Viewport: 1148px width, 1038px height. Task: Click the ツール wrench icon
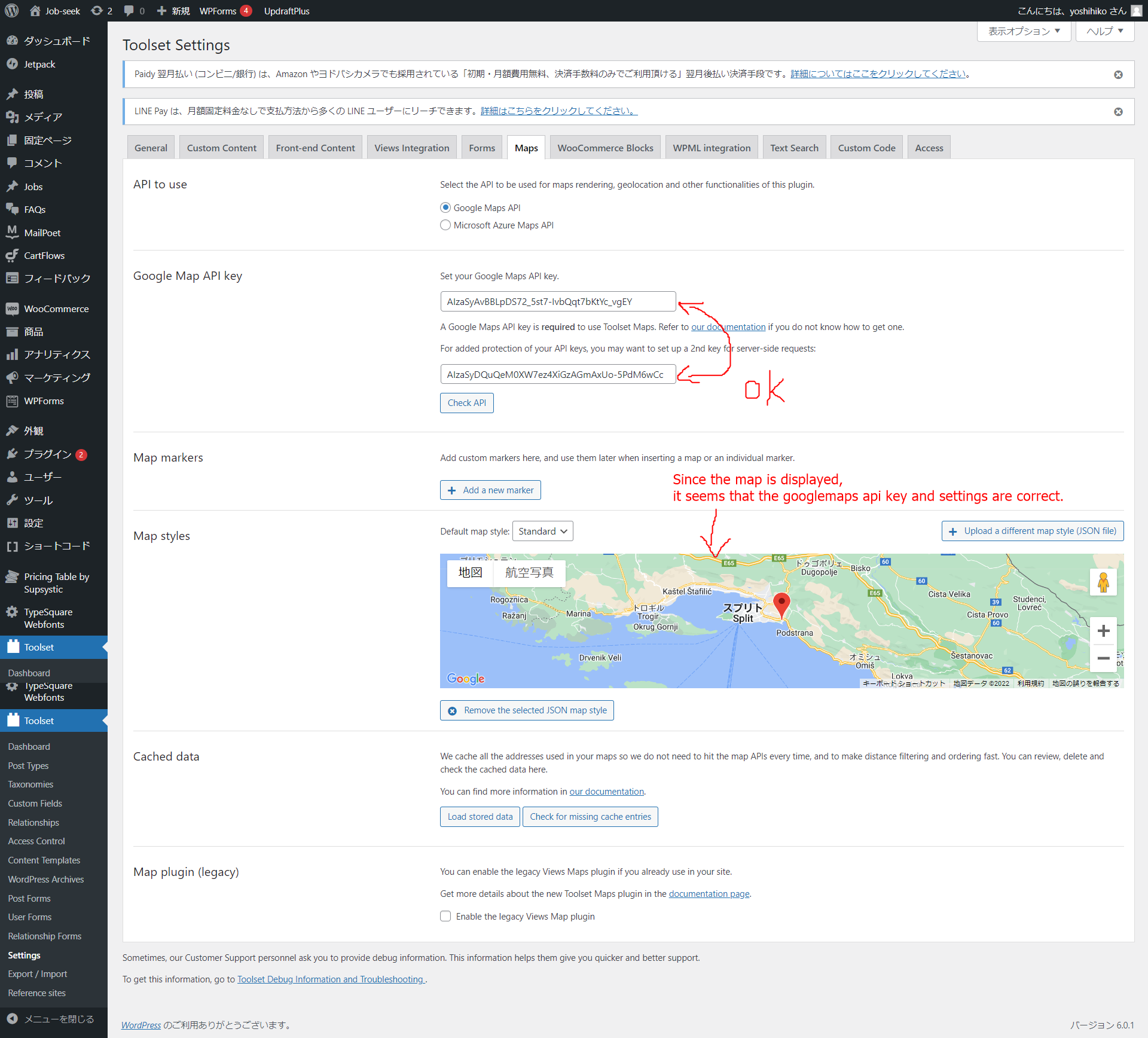tap(12, 500)
